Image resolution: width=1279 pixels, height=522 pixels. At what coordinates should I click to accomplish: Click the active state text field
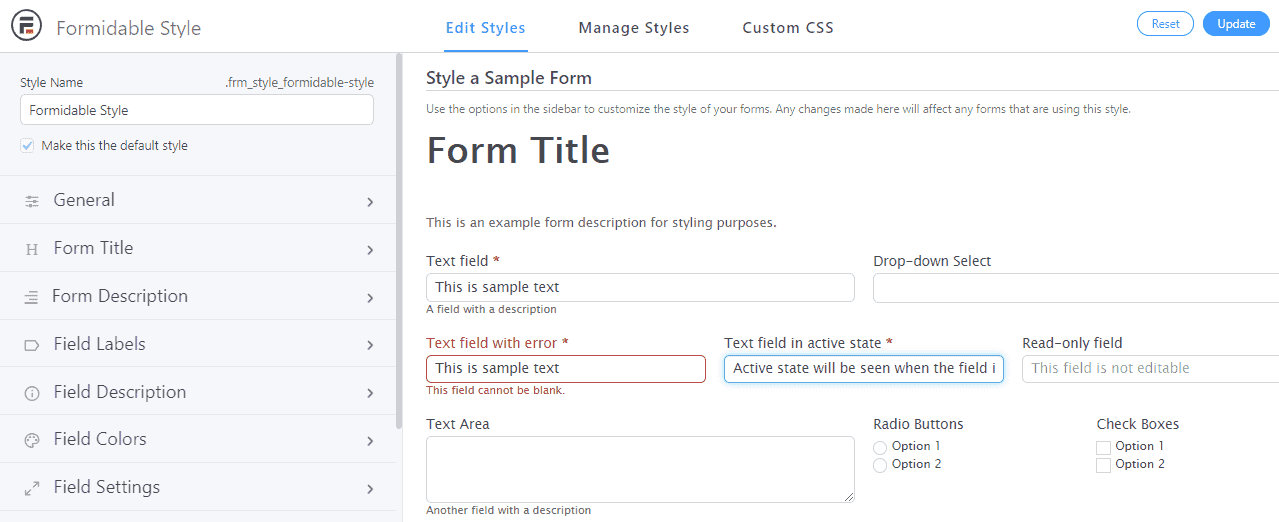coord(864,369)
